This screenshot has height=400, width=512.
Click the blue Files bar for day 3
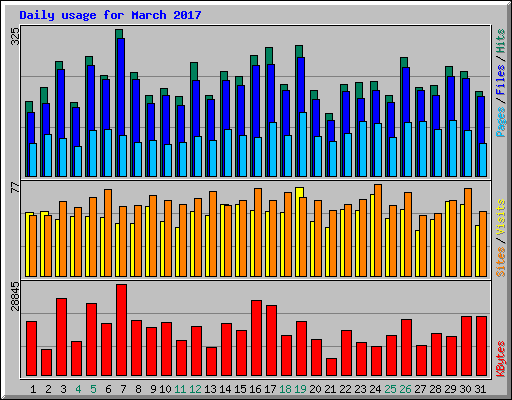(x=61, y=104)
